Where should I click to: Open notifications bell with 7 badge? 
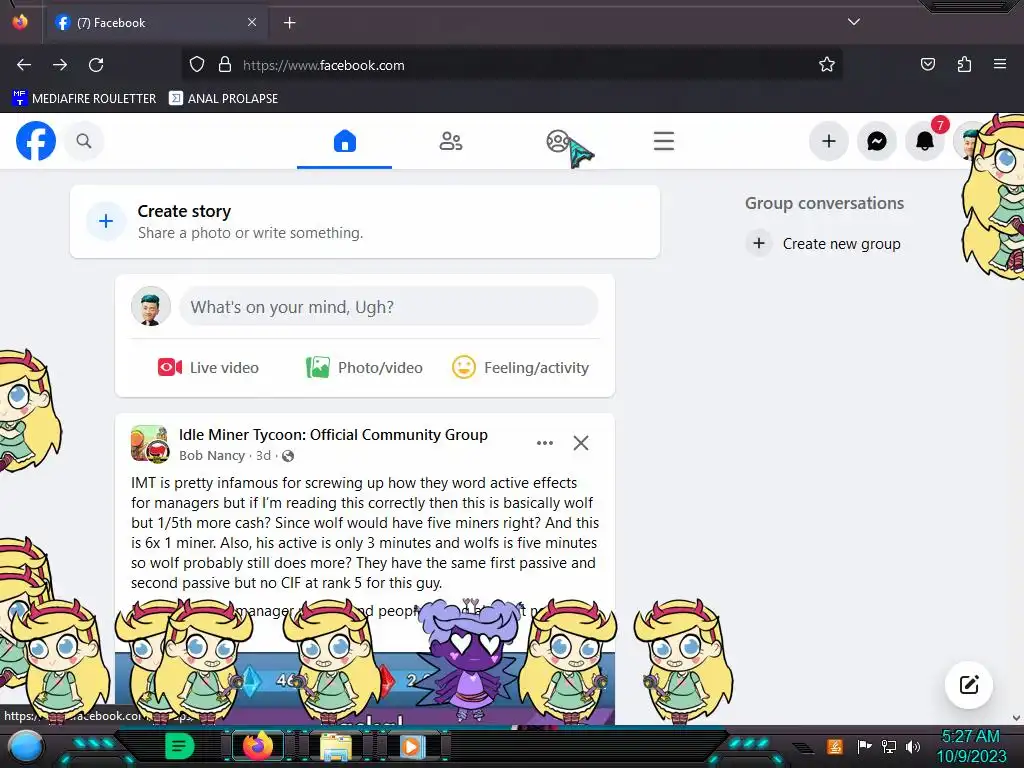pos(925,141)
